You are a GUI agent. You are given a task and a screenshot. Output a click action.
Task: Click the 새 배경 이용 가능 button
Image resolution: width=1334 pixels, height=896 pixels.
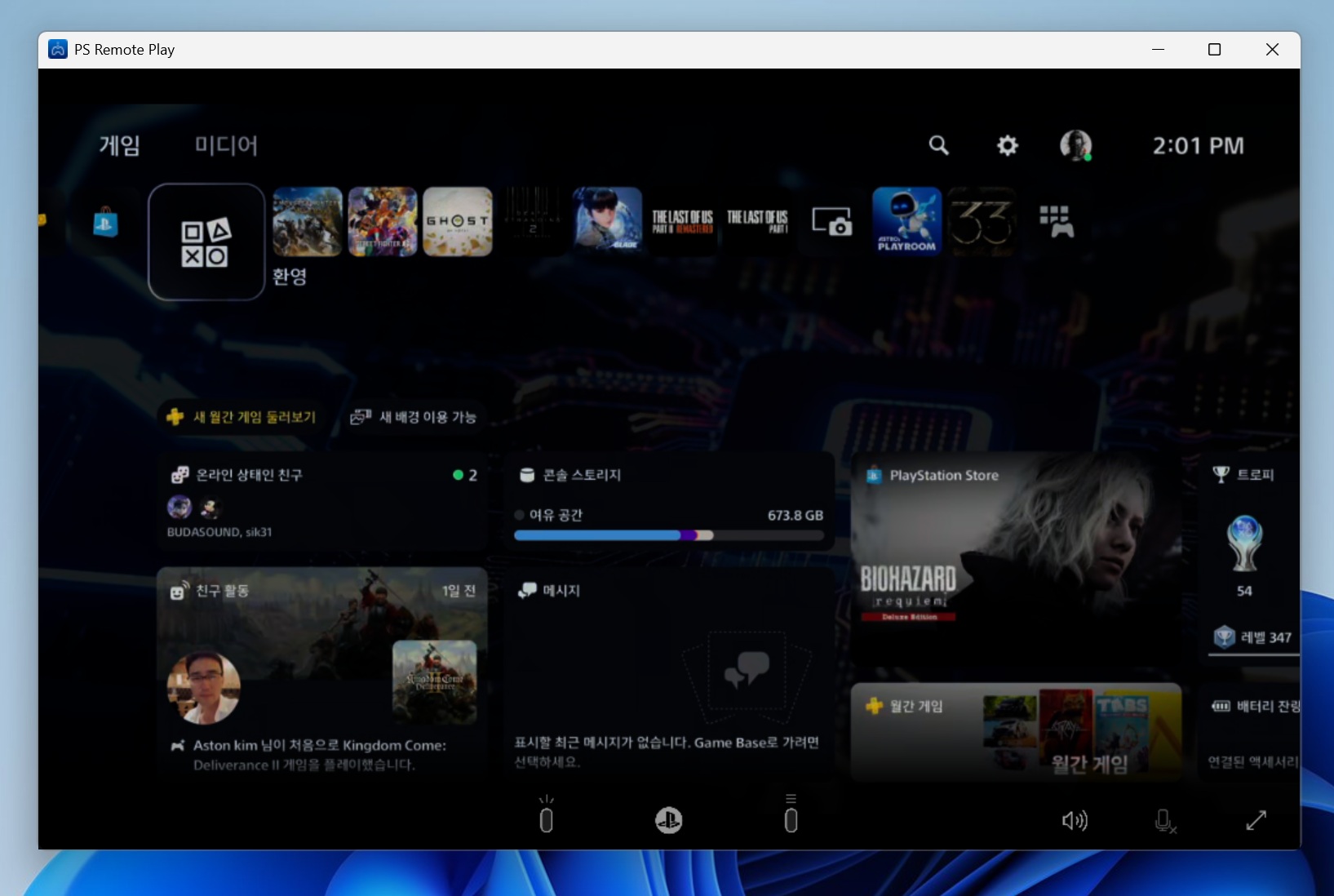(x=414, y=417)
